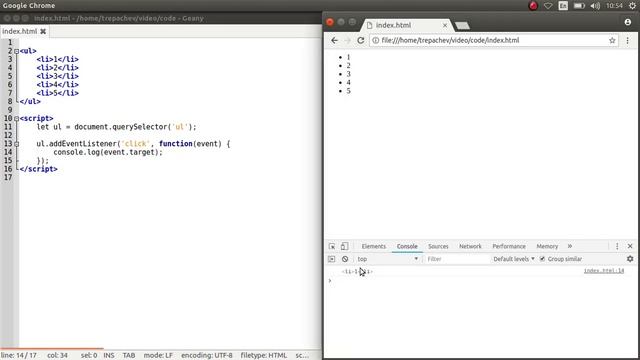This screenshot has height=360, width=640.
Task: Click the filetype: HTML status entry
Action: (264, 356)
